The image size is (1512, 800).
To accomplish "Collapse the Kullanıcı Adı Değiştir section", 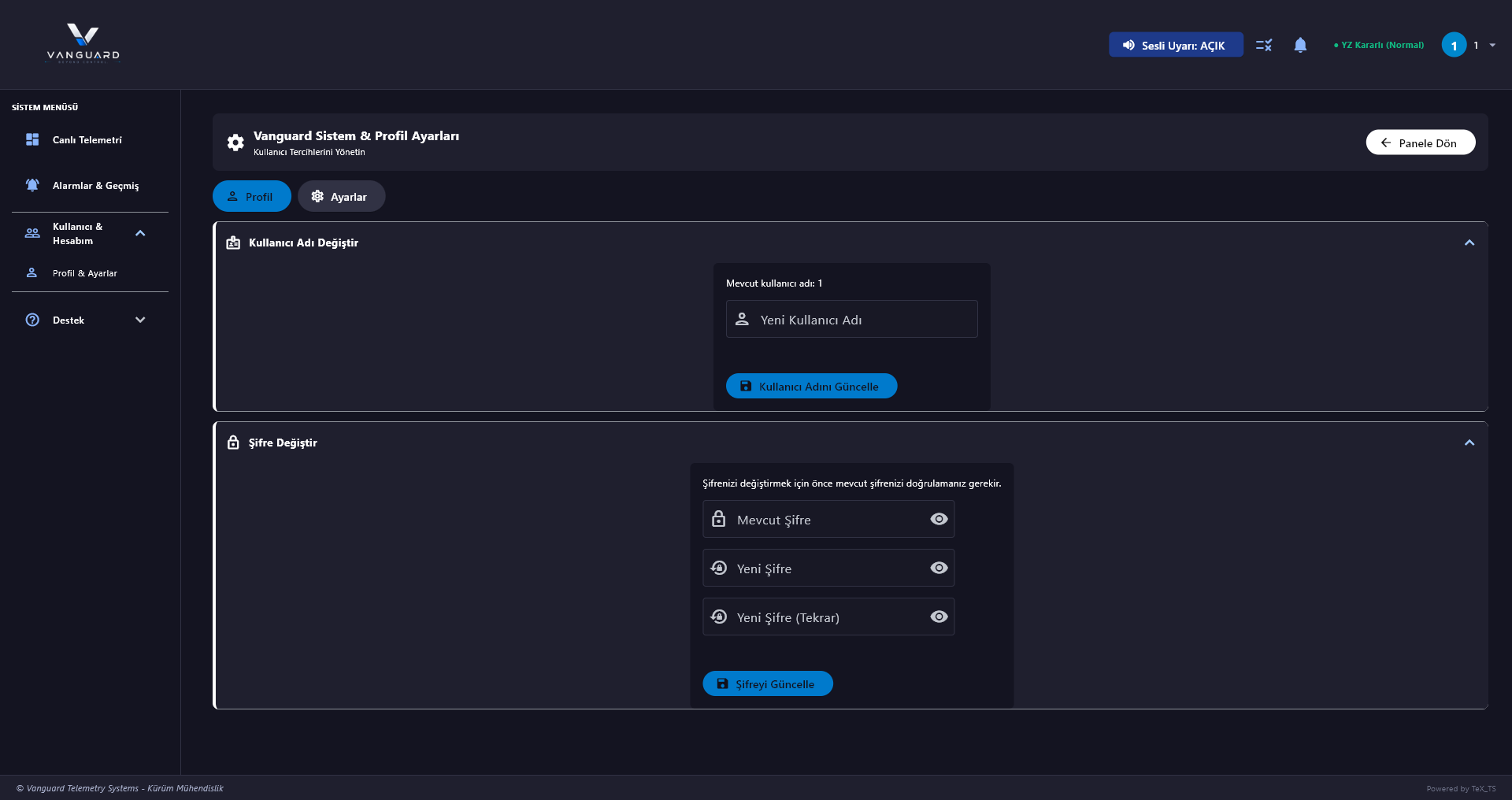I will pyautogui.click(x=1469, y=243).
